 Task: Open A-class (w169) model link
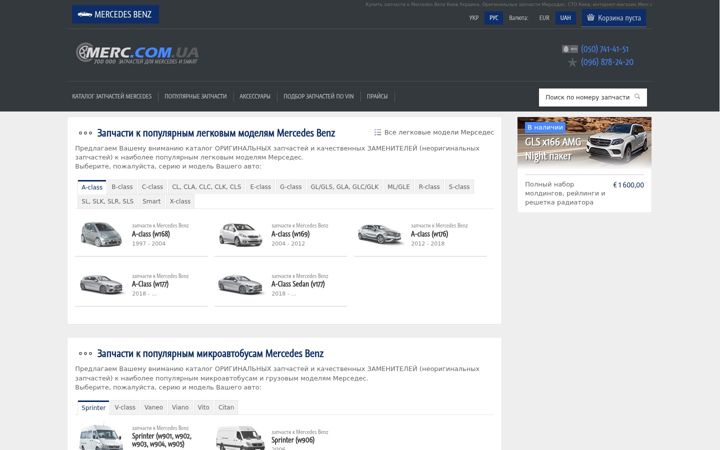[x=291, y=234]
